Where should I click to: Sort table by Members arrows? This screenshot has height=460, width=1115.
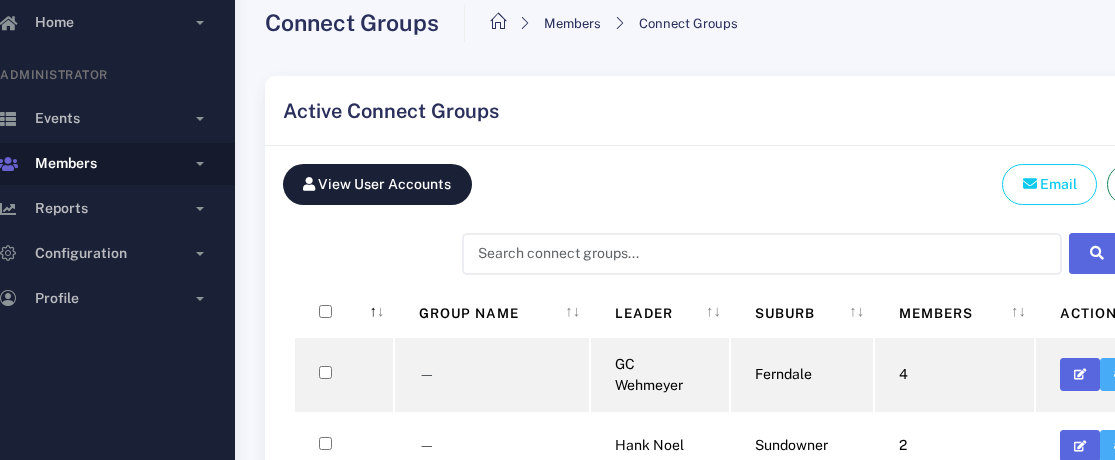[x=1018, y=312]
